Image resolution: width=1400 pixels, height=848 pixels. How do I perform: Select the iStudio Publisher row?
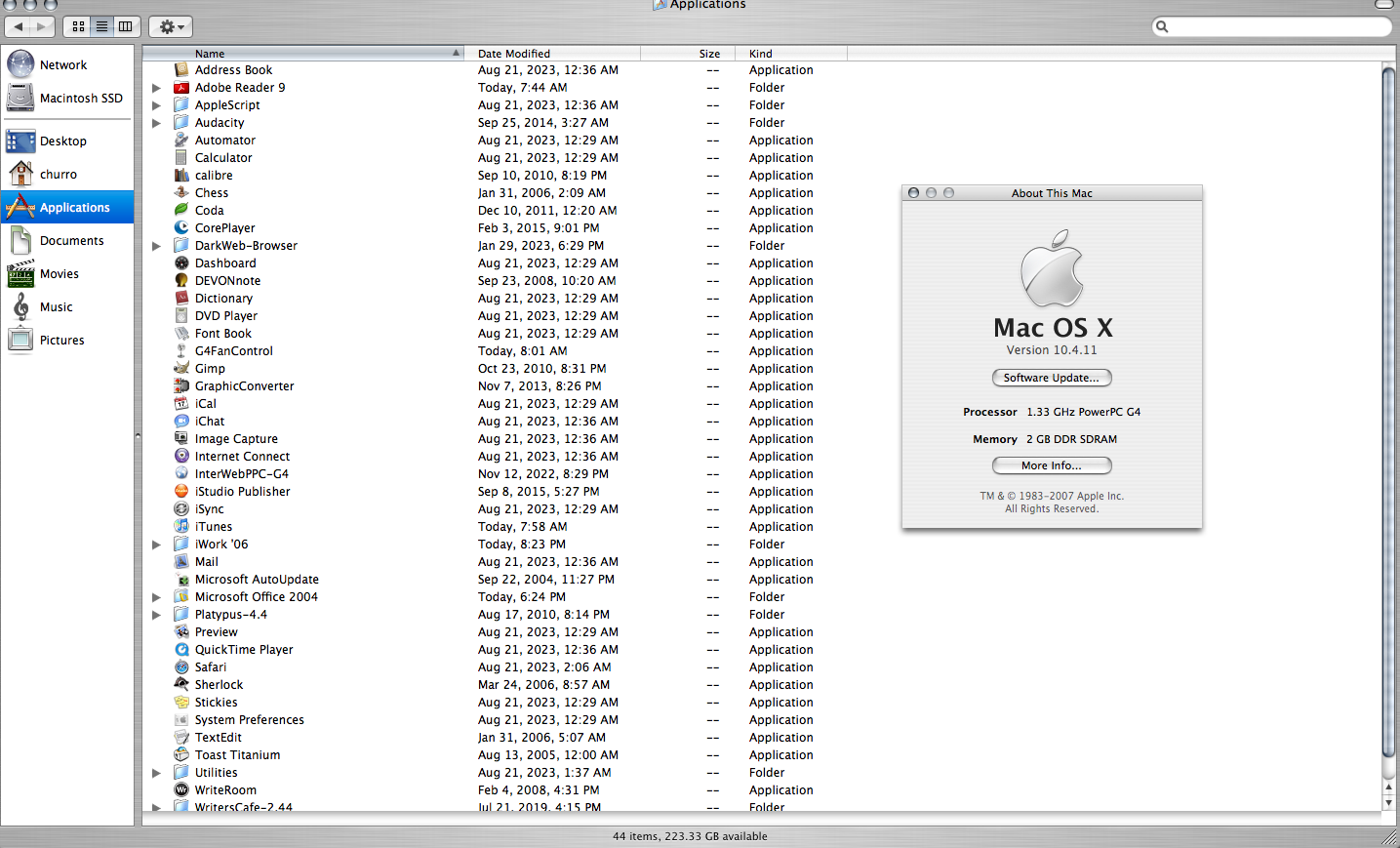point(762,492)
